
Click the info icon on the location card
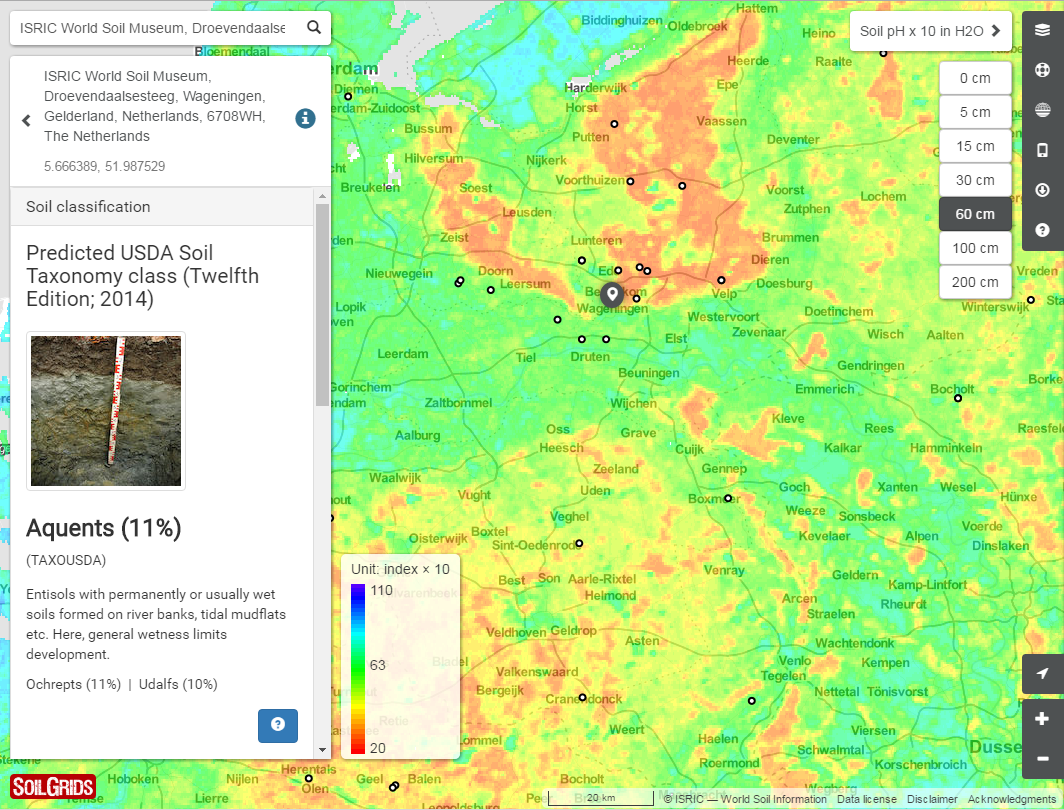click(305, 118)
